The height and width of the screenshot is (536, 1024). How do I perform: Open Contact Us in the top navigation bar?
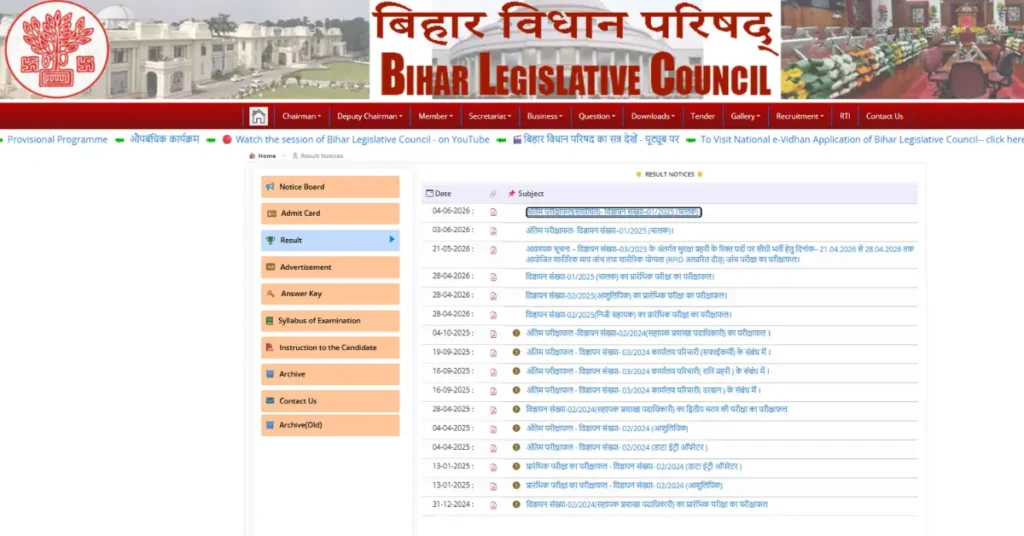click(x=884, y=116)
